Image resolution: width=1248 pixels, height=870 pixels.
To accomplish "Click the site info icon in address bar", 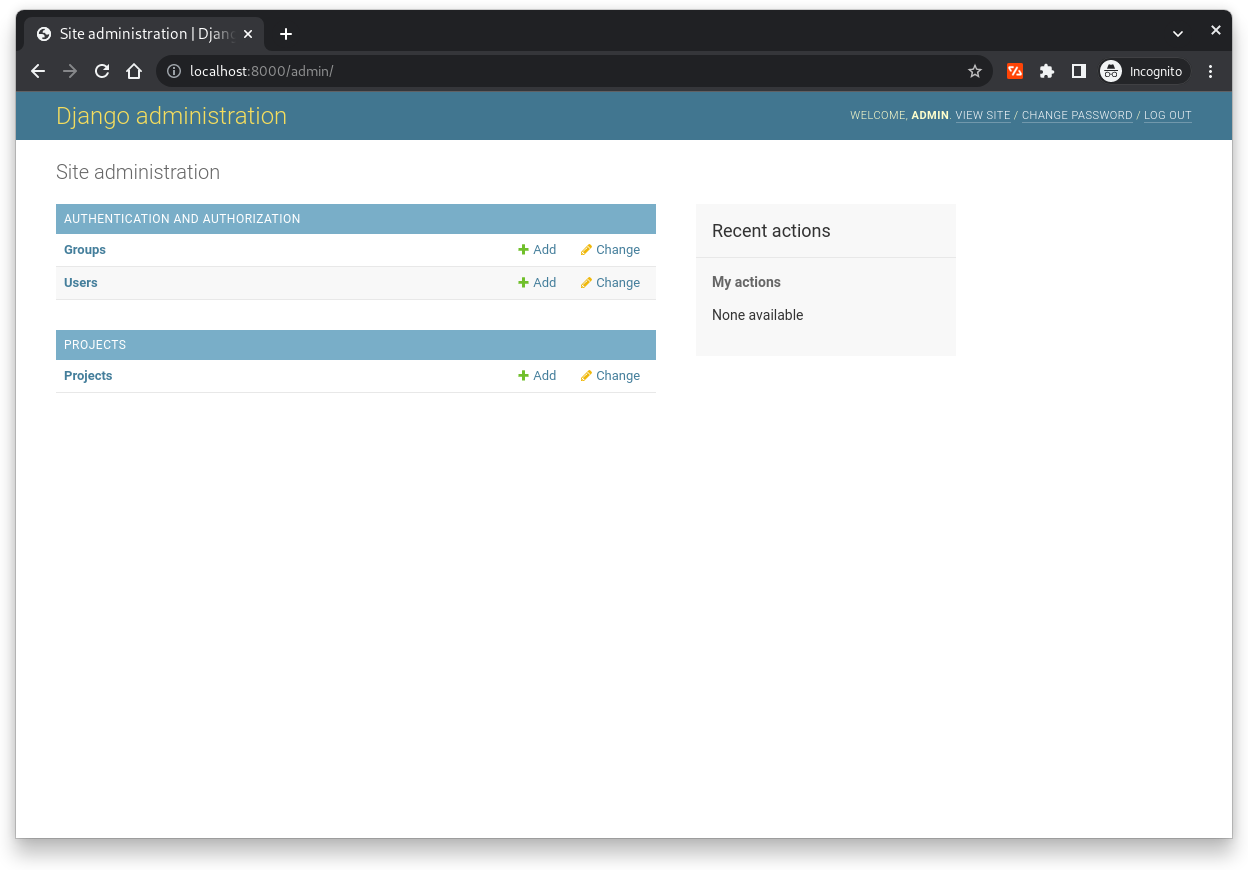I will point(174,71).
